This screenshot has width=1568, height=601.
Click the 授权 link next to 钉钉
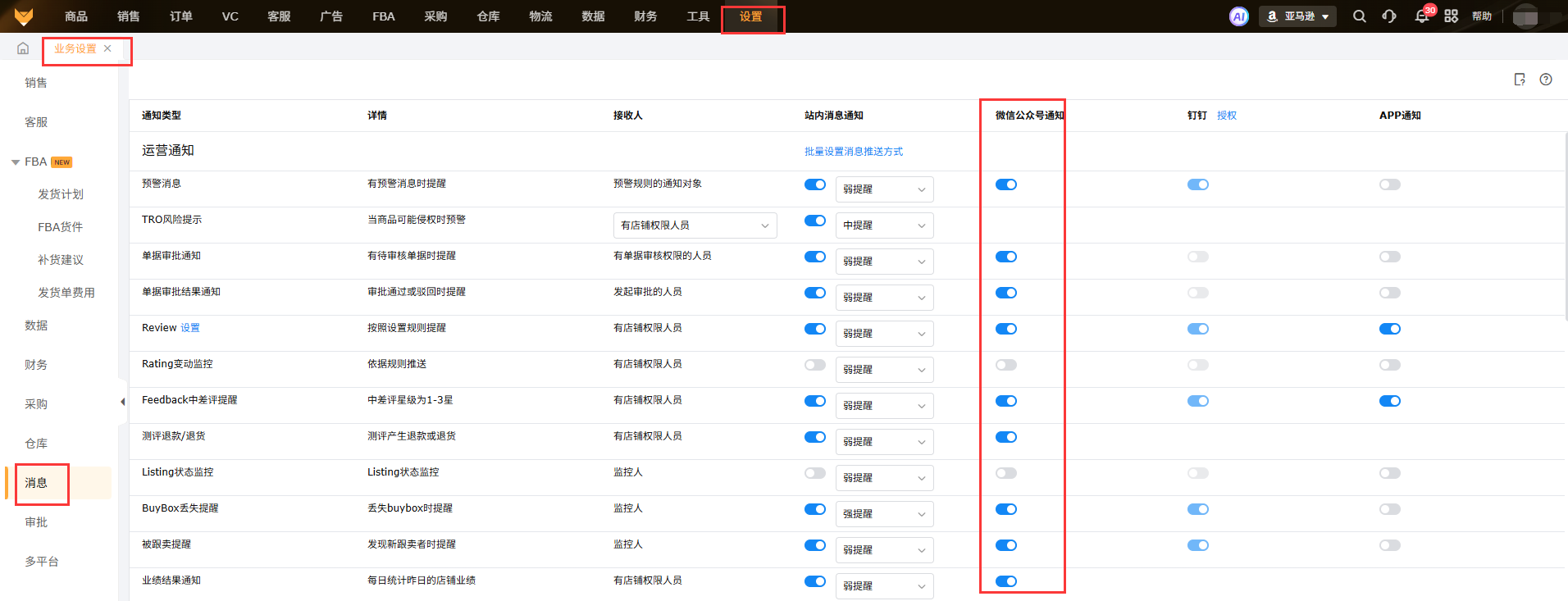pos(1227,116)
